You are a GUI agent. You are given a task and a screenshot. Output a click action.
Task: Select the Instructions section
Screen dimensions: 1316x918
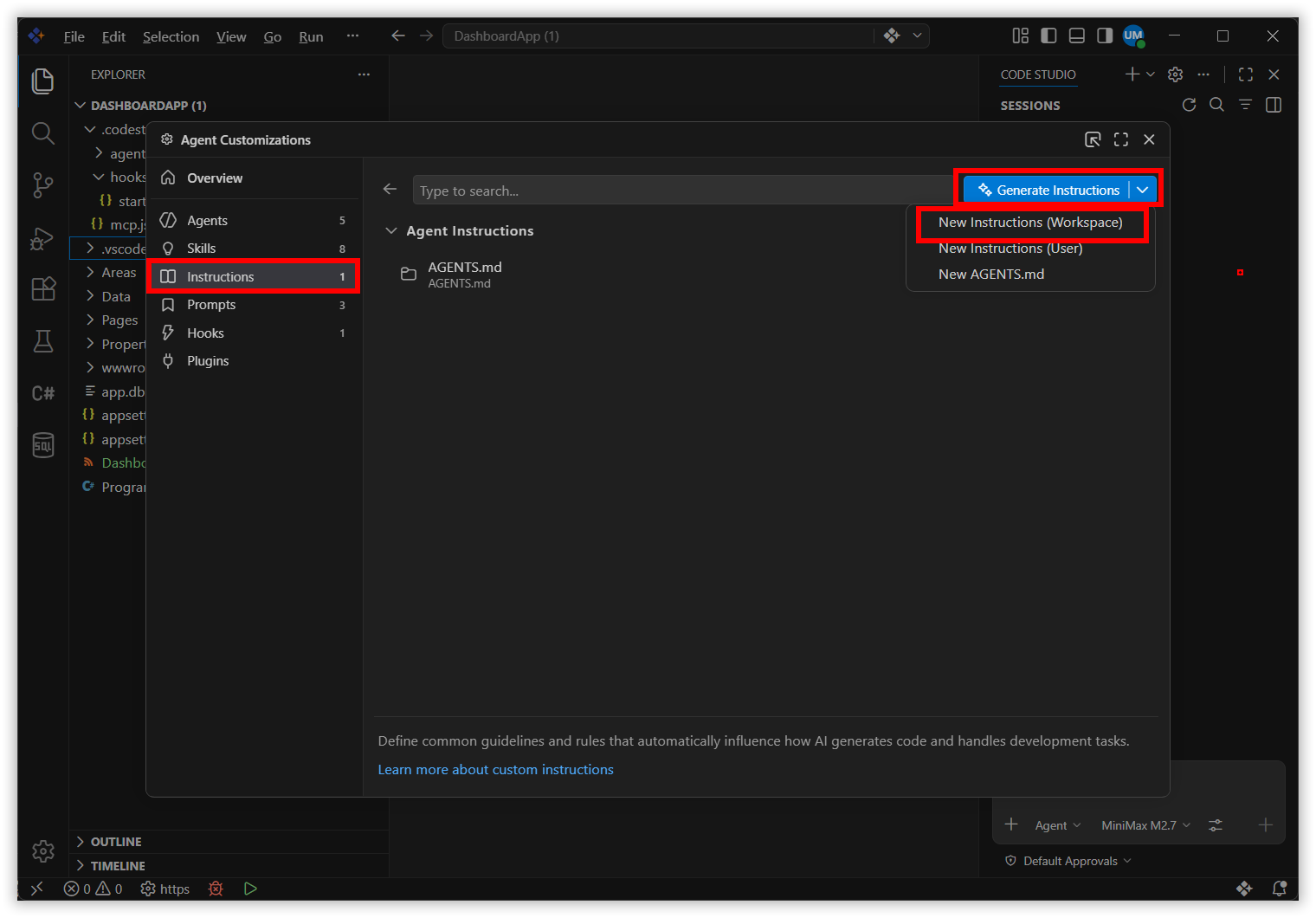pos(253,277)
